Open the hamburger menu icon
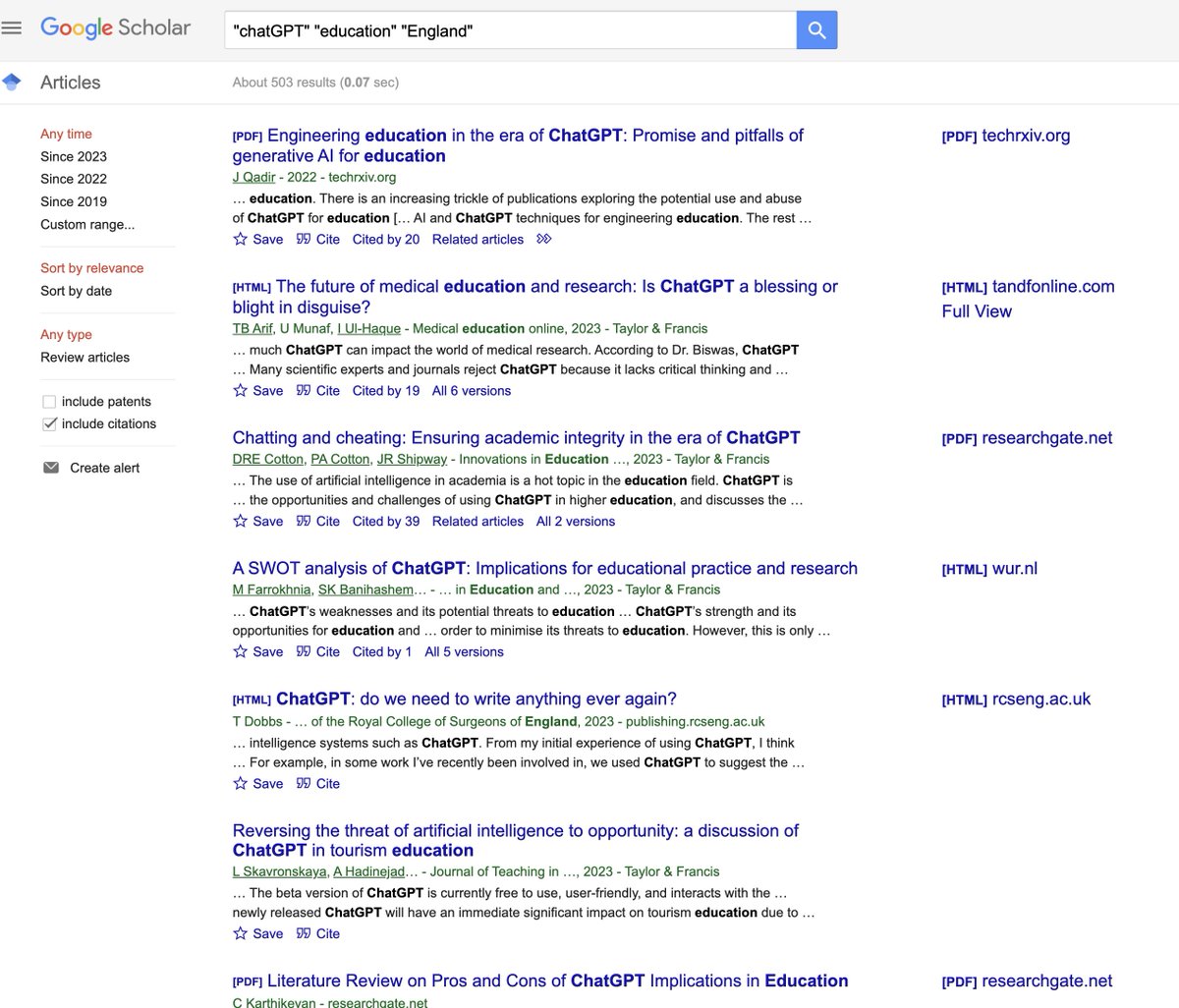The image size is (1179, 1008). [12, 28]
